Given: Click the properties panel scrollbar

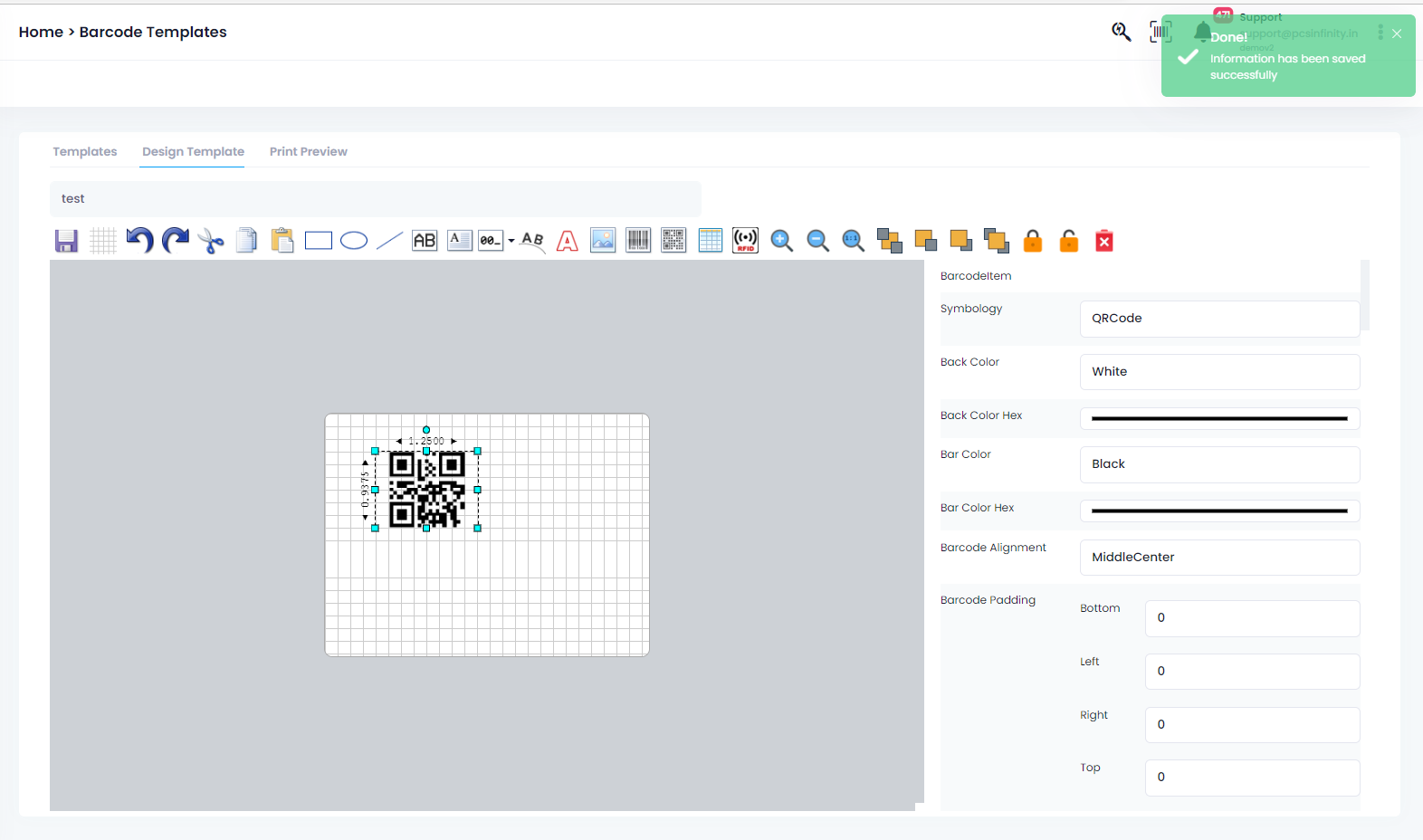Looking at the screenshot, I should click(1365, 295).
